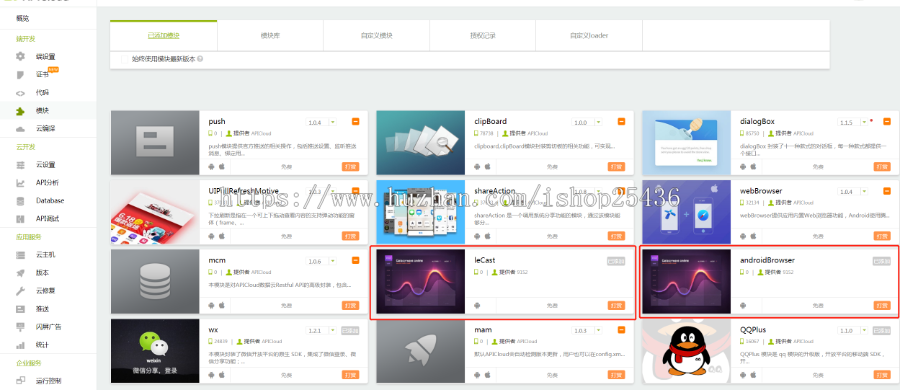Click orange 打赏 button on QQPlus card

click(882, 375)
